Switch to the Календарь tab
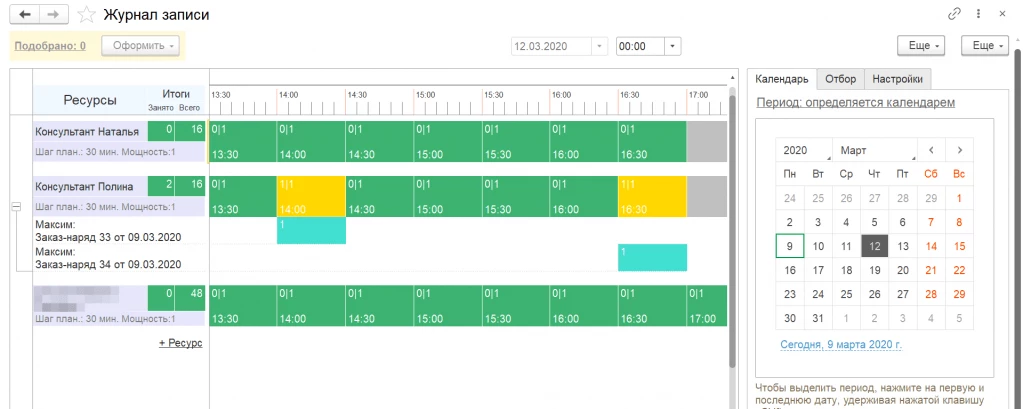 (782, 79)
